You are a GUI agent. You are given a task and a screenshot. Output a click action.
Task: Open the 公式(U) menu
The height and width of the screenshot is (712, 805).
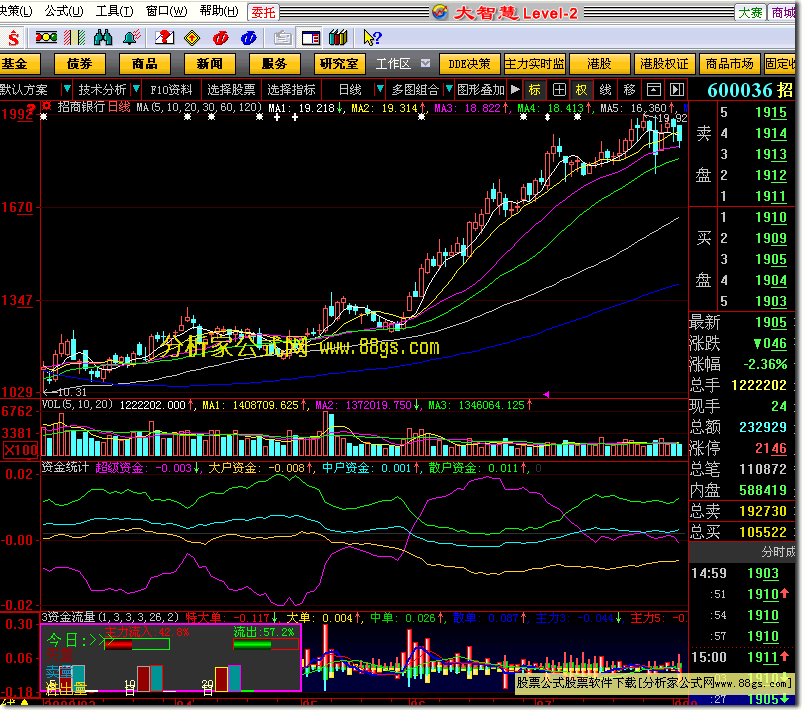point(64,11)
